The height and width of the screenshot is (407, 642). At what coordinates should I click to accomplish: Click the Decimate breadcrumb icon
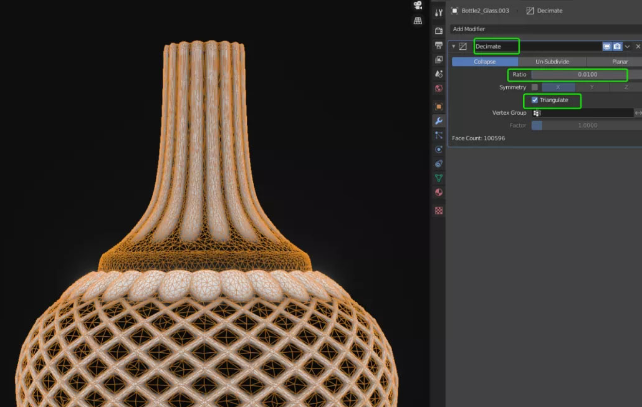tap(530, 11)
